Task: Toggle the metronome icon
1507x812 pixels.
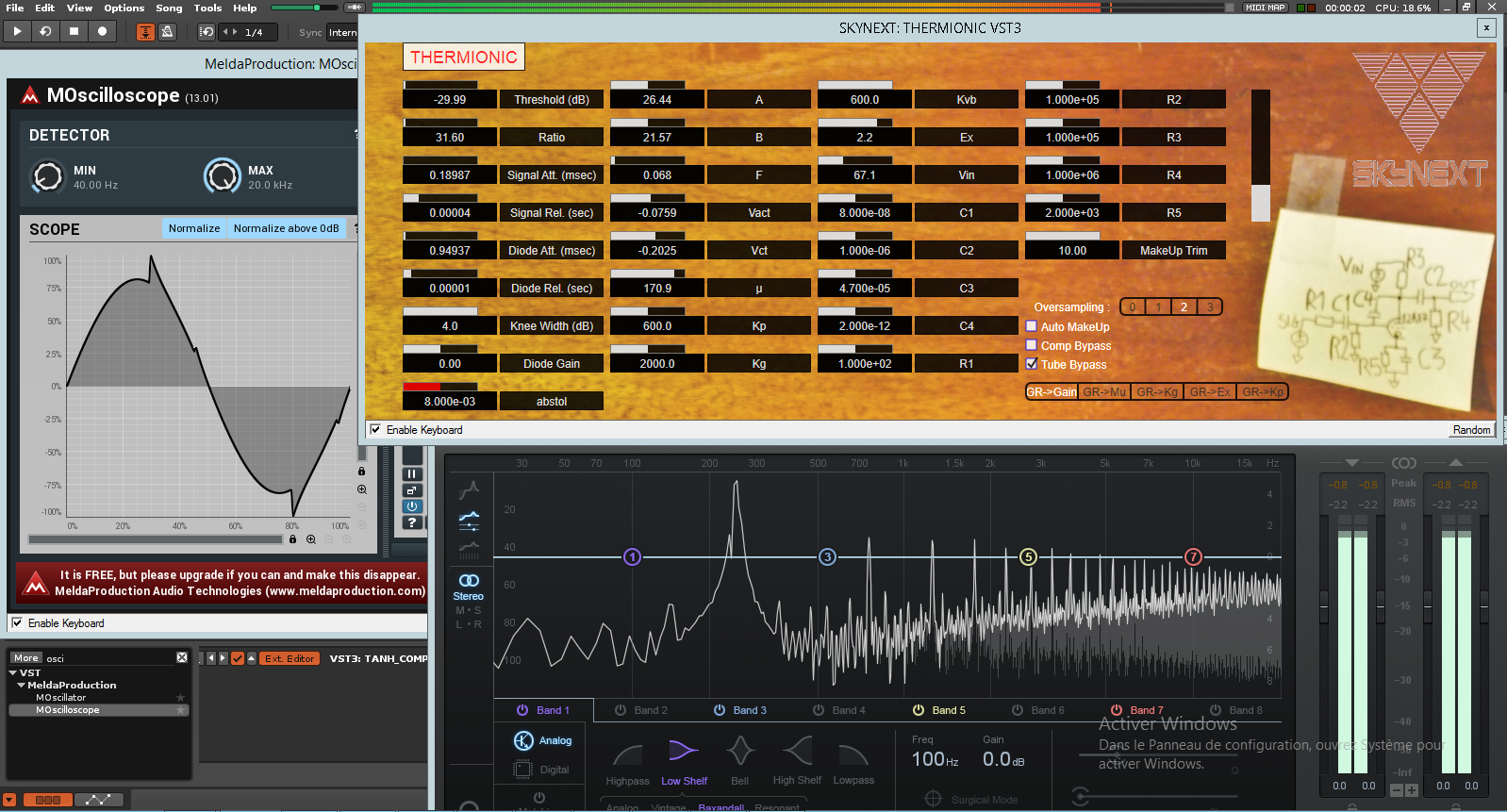Action: (167, 32)
